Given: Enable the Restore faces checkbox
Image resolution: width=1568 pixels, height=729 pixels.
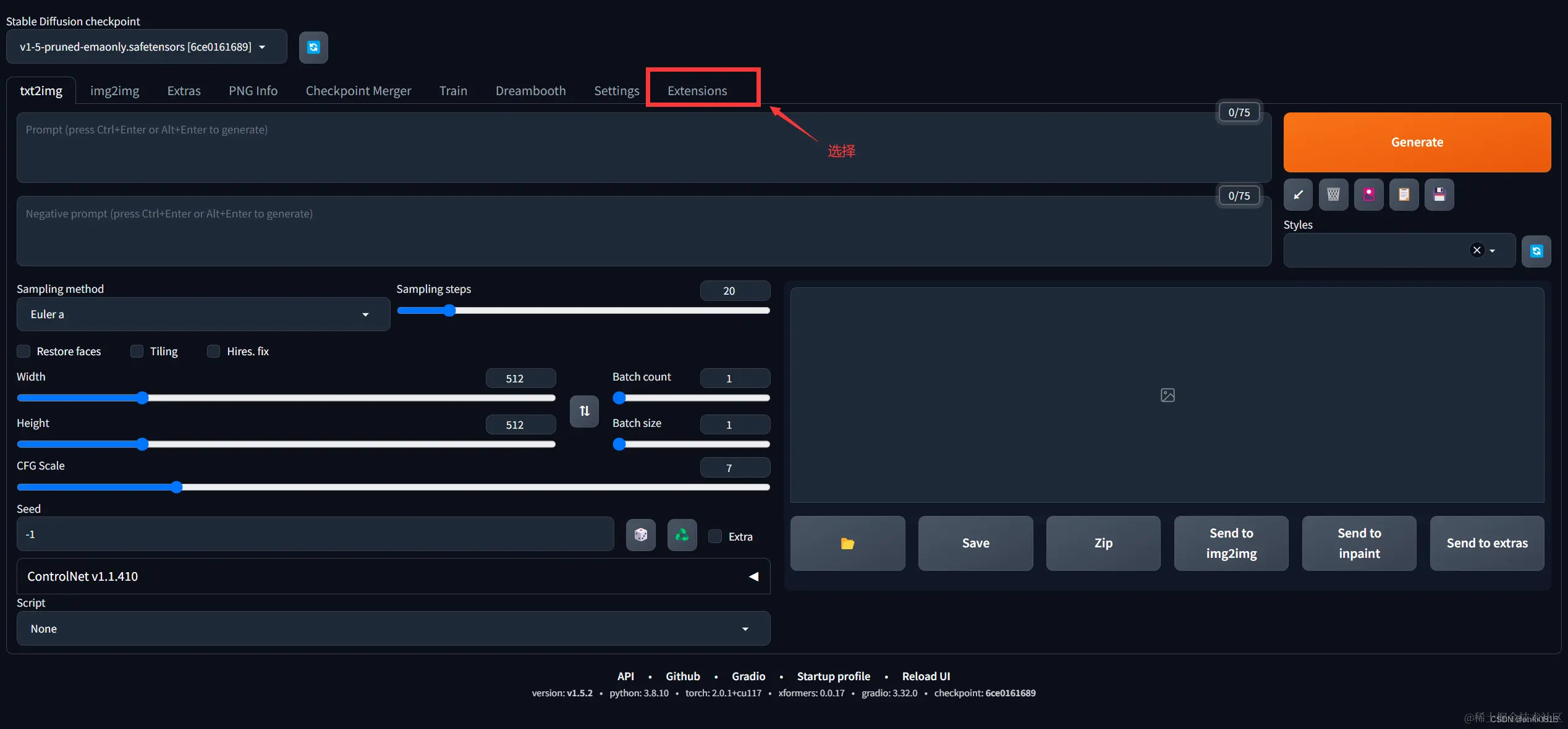Looking at the screenshot, I should [23, 352].
